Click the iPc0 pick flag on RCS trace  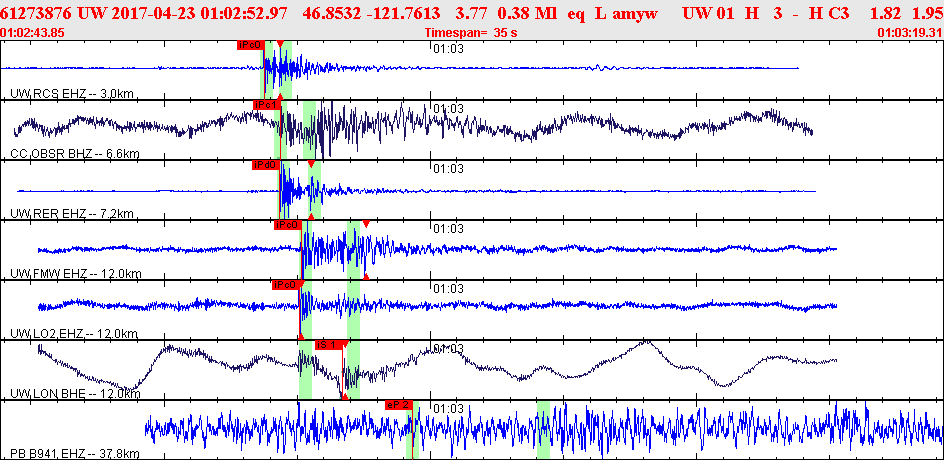pos(250,44)
